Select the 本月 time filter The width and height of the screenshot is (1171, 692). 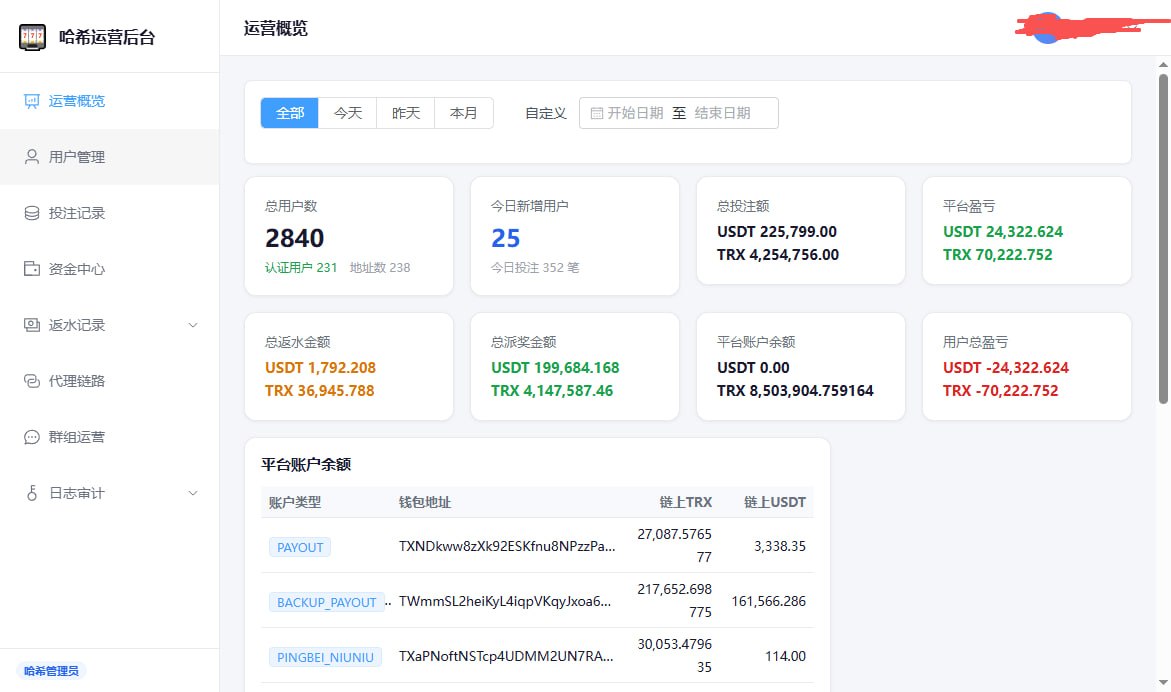point(464,113)
